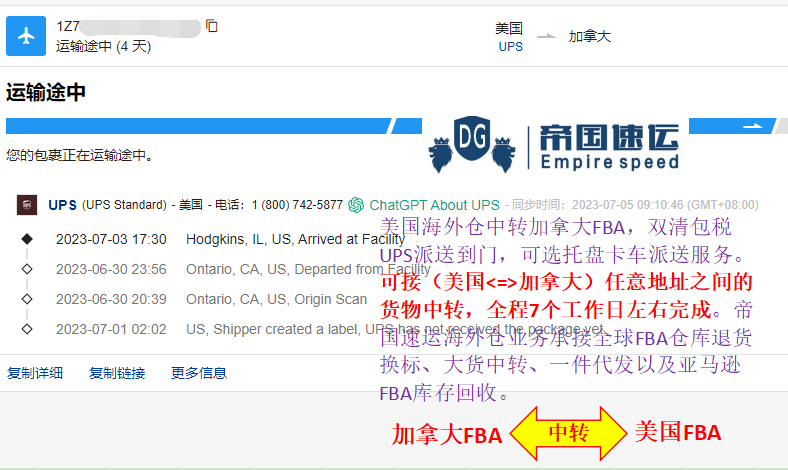Click 复制链接 to copy link
Screen dimensions: 788x470
point(117,373)
